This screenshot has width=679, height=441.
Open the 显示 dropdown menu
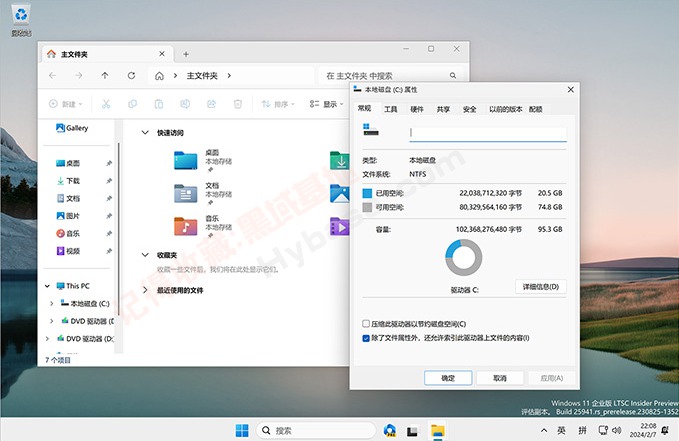tap(327, 104)
